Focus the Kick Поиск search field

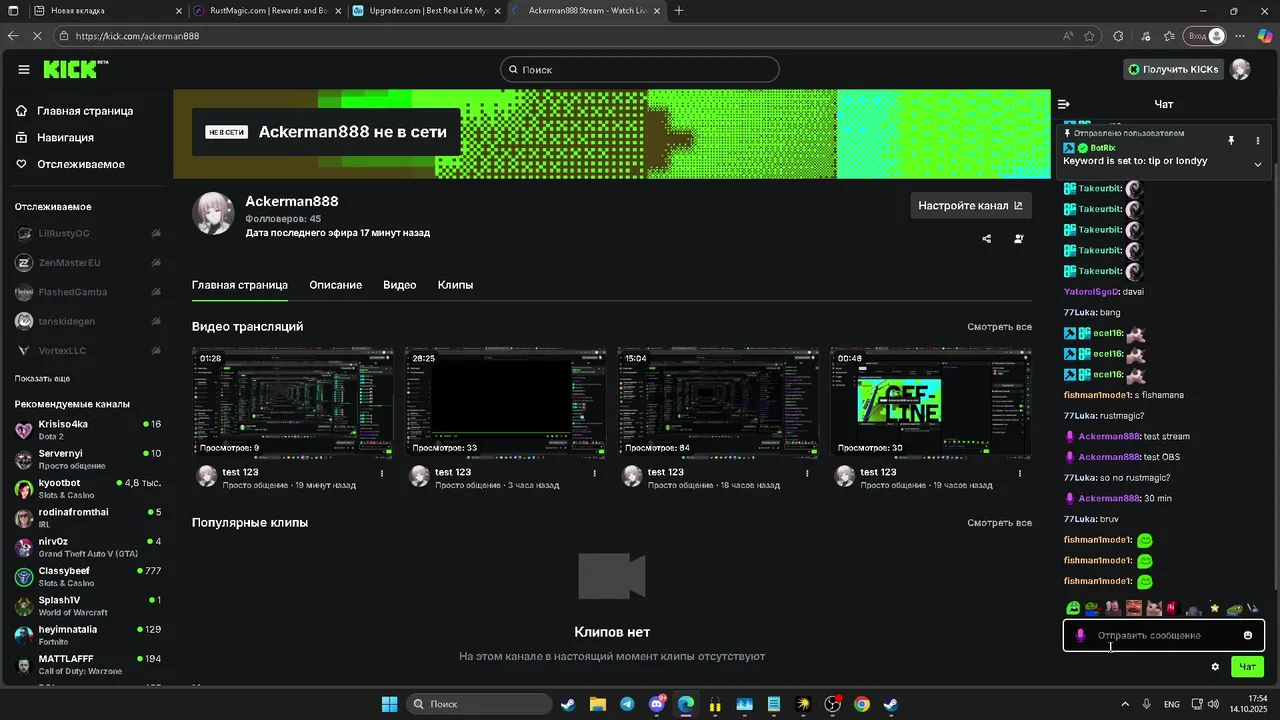point(640,69)
